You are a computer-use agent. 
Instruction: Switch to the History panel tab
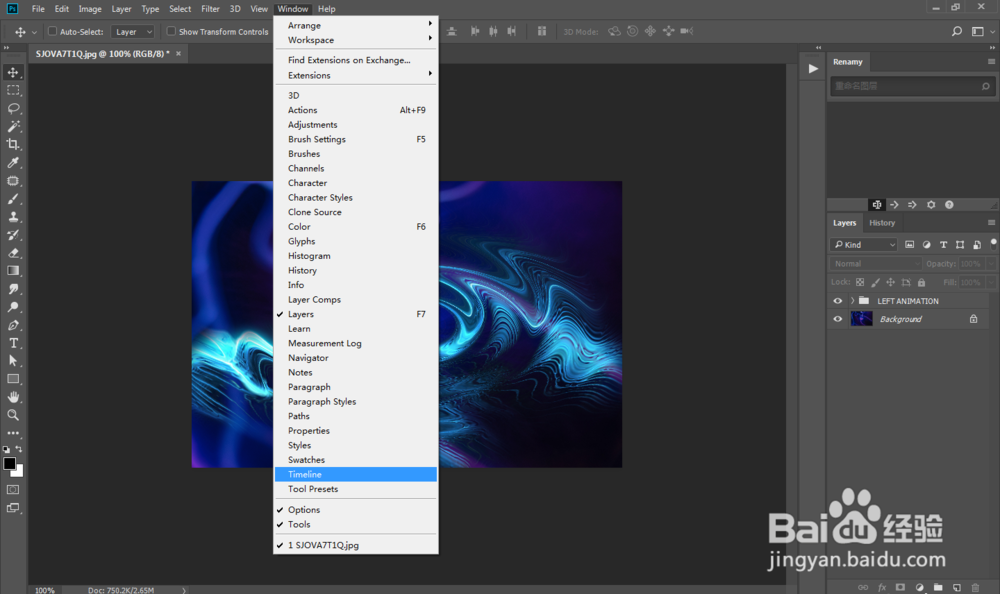(881, 223)
